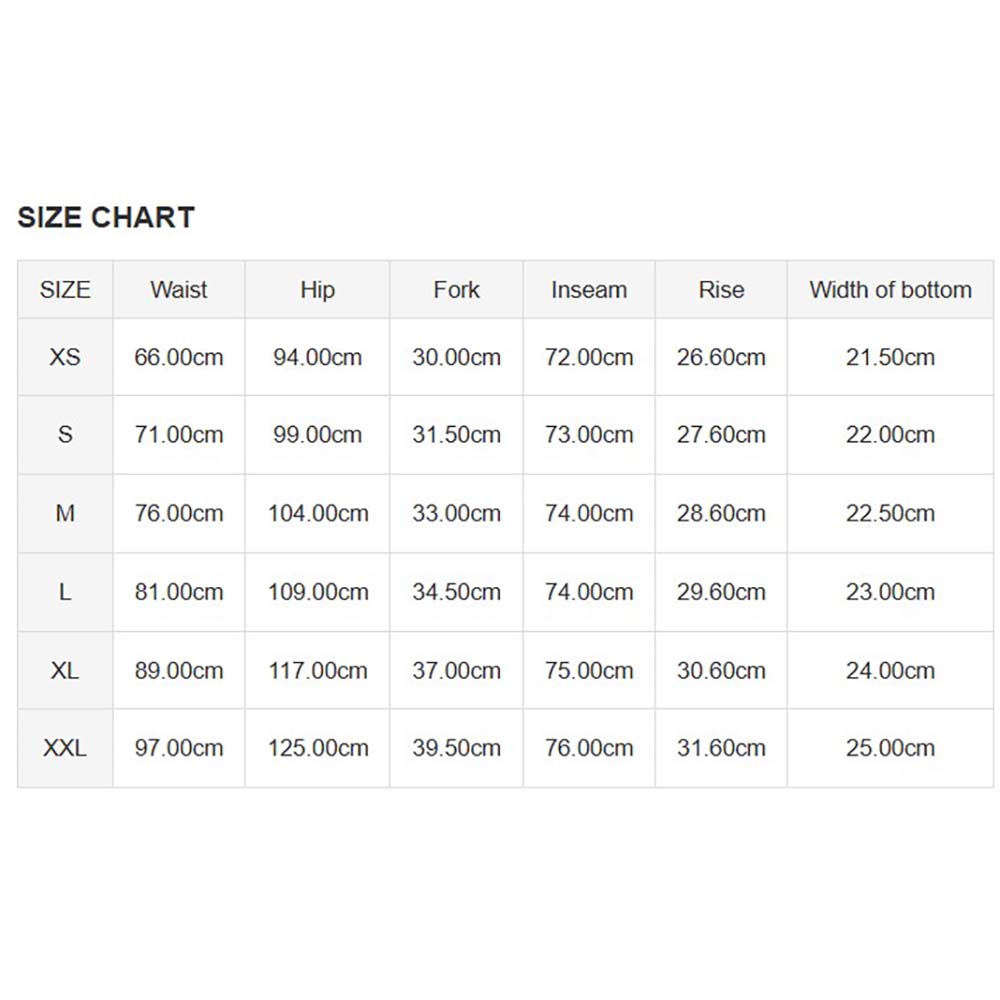Screen dimensions: 1000x1000
Task: Click the M size row label
Action: point(65,513)
